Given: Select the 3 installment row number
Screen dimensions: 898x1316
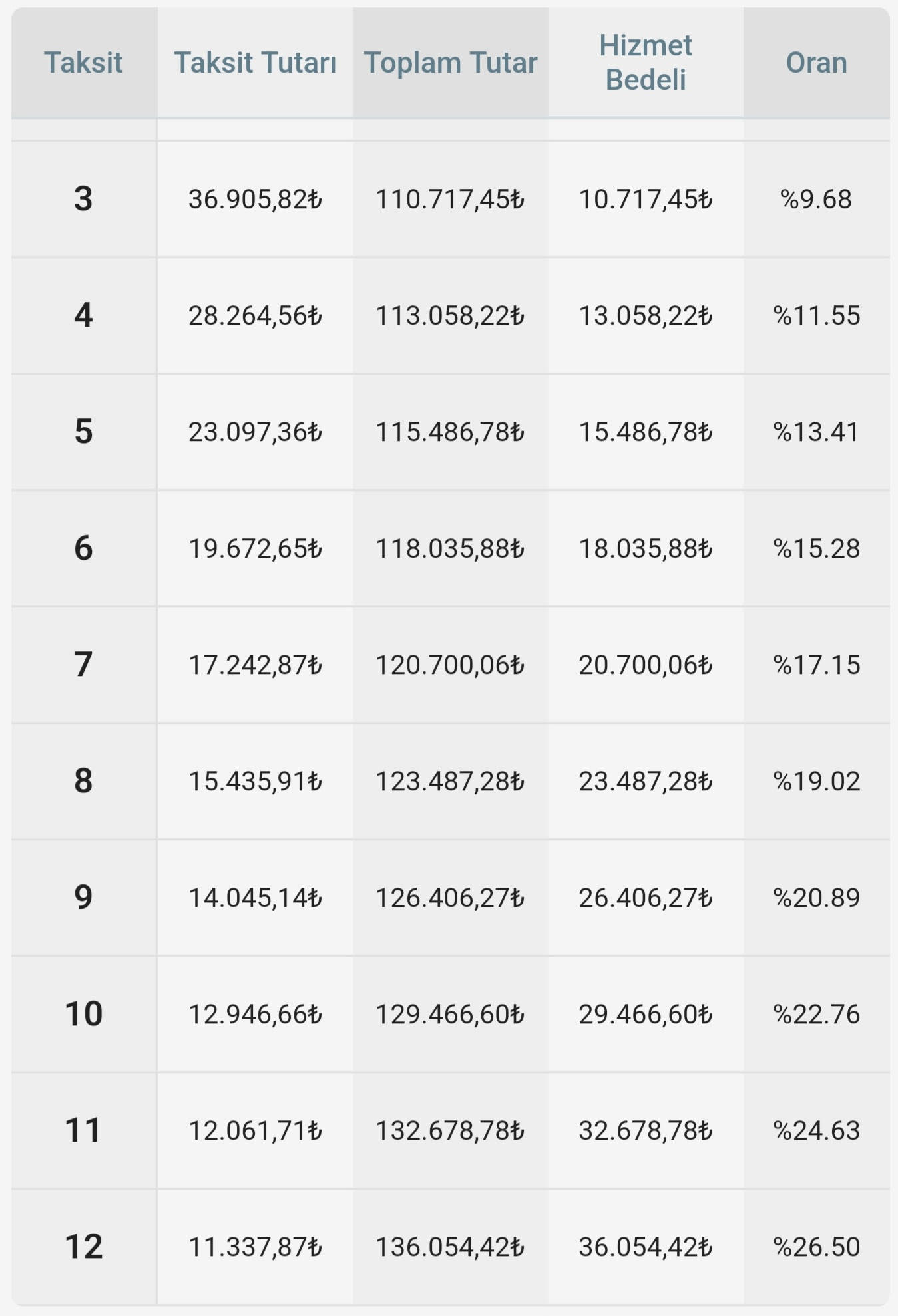Looking at the screenshot, I should click(x=83, y=199).
